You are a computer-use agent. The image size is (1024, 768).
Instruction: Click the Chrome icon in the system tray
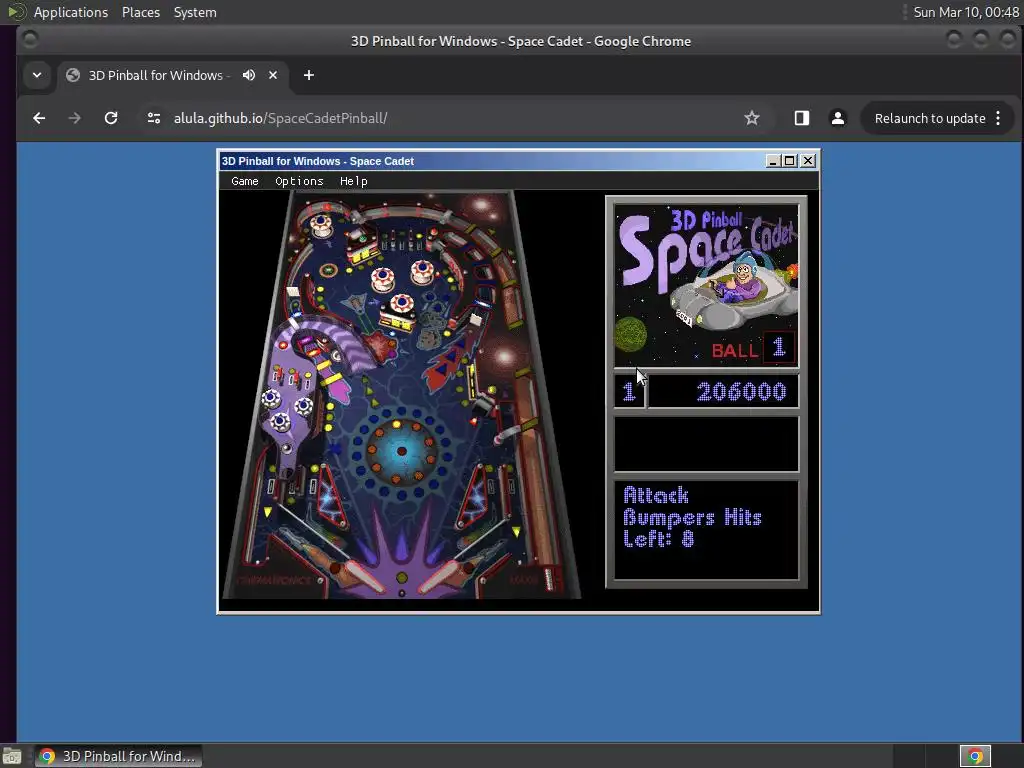[x=975, y=756]
